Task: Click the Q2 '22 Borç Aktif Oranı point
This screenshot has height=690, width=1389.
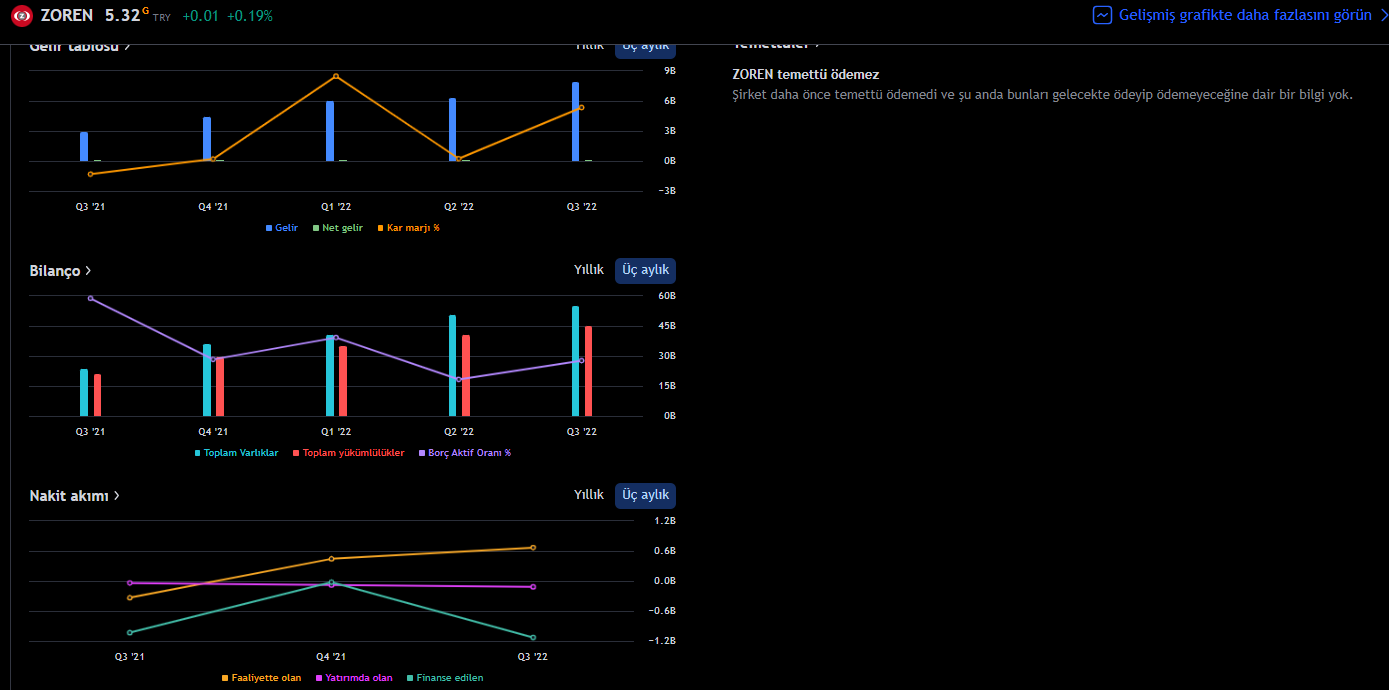Action: (x=459, y=379)
